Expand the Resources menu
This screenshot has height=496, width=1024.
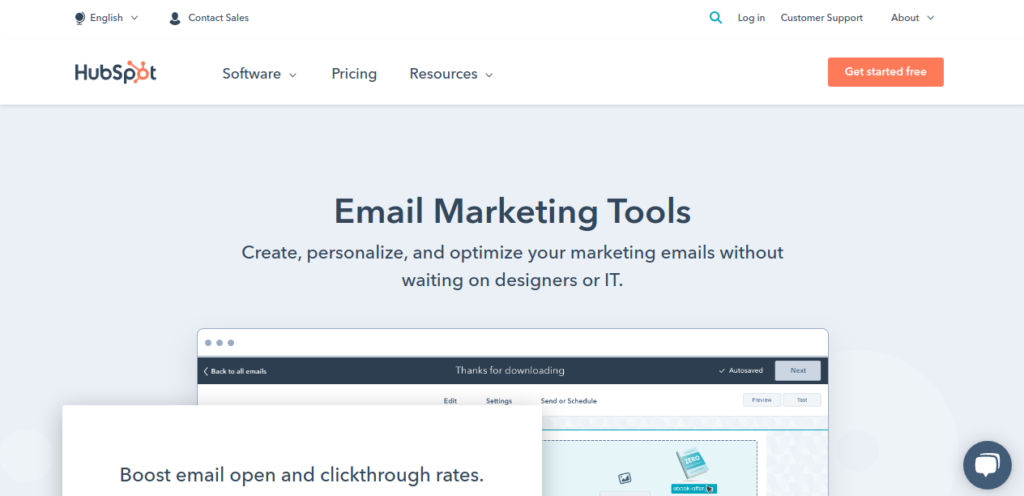point(451,74)
